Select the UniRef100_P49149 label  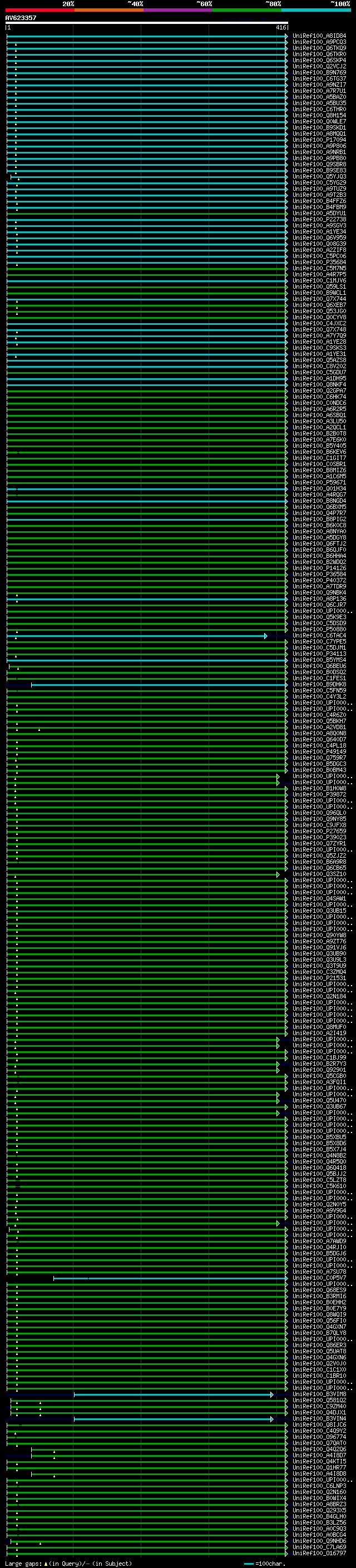click(319, 753)
